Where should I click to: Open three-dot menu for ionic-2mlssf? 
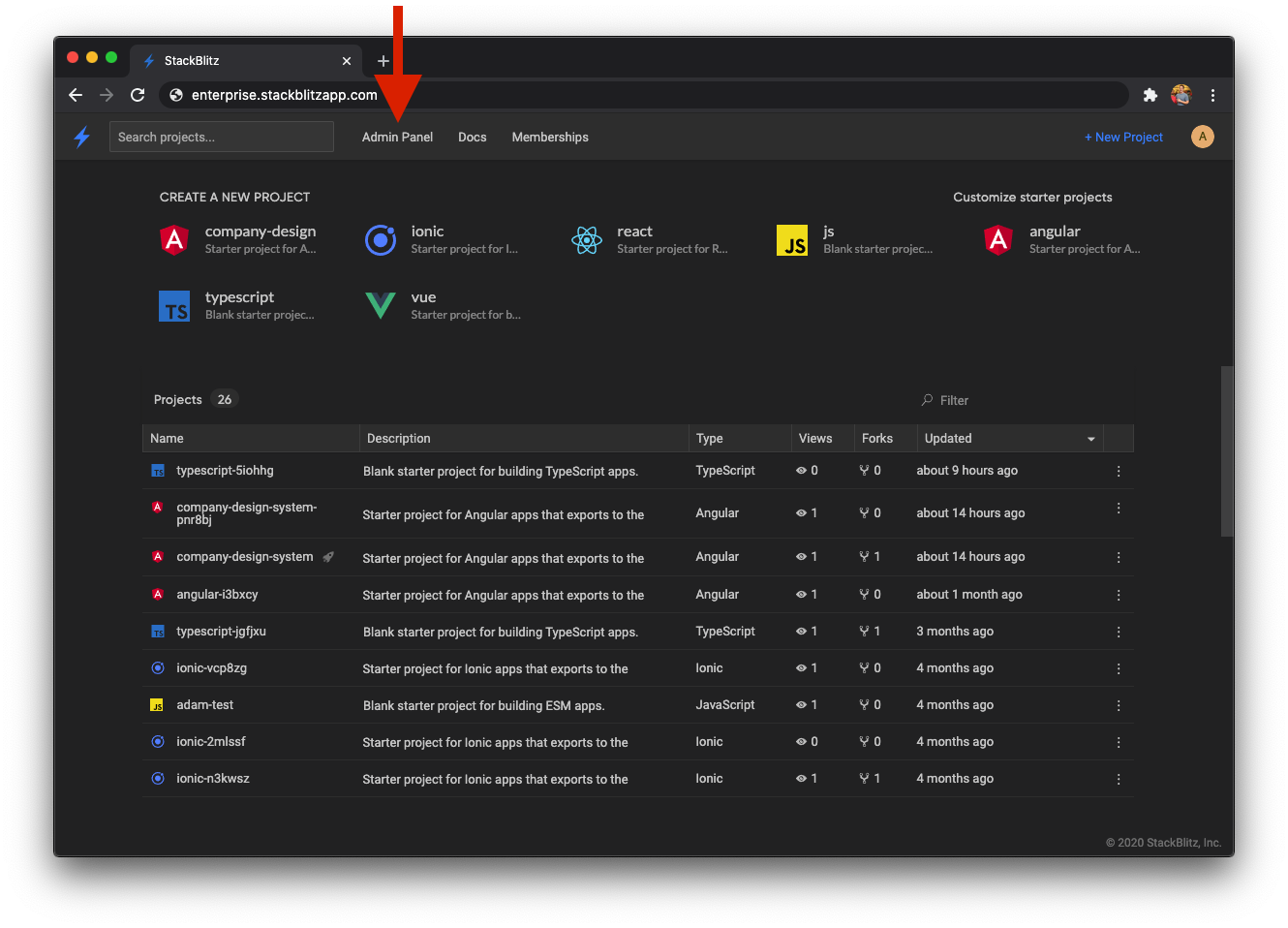1119,742
